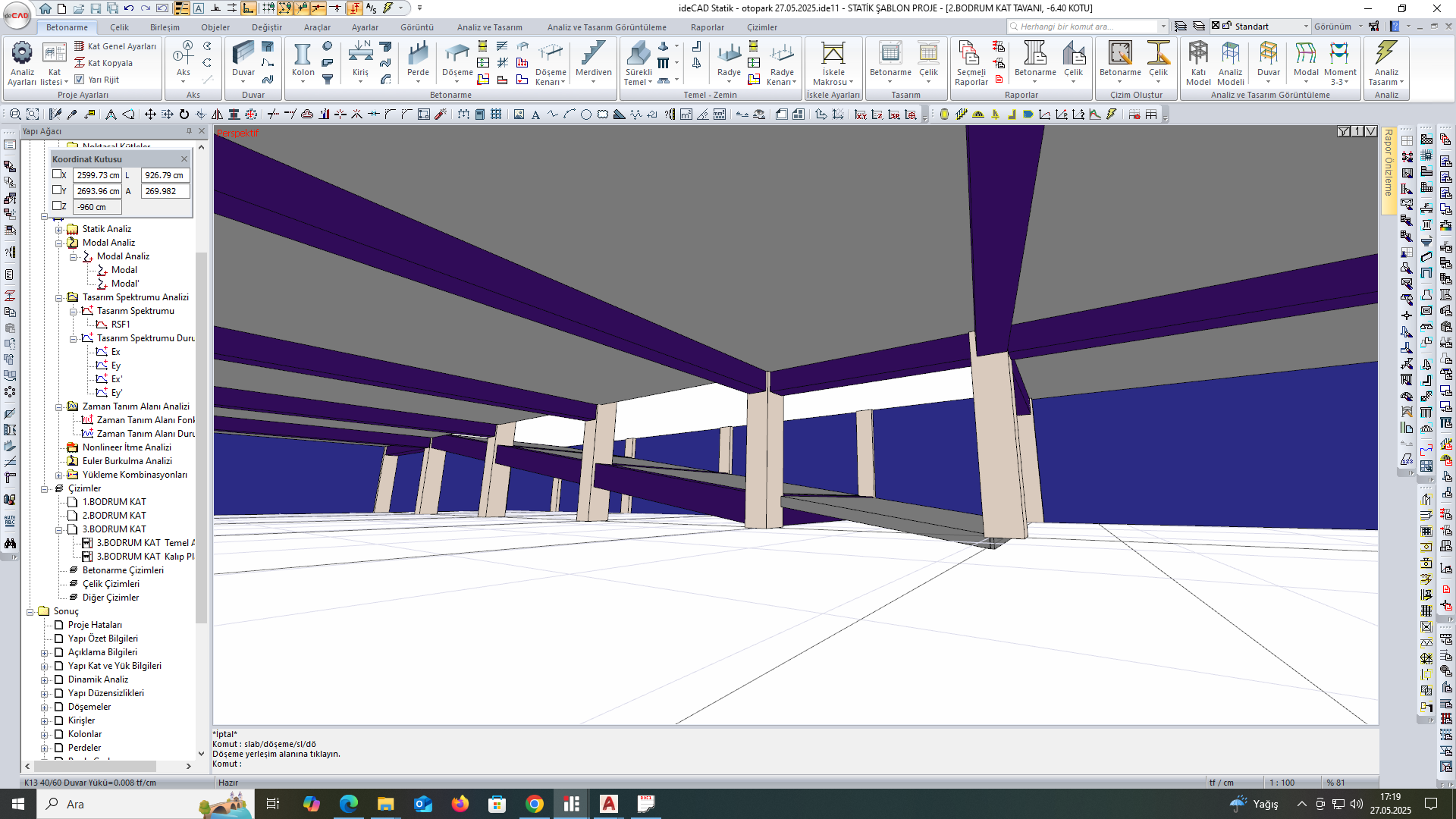Viewport: 1456px width, 819px height.
Task: Expand Yükleme Kombinasyonları node
Action: click(58, 475)
